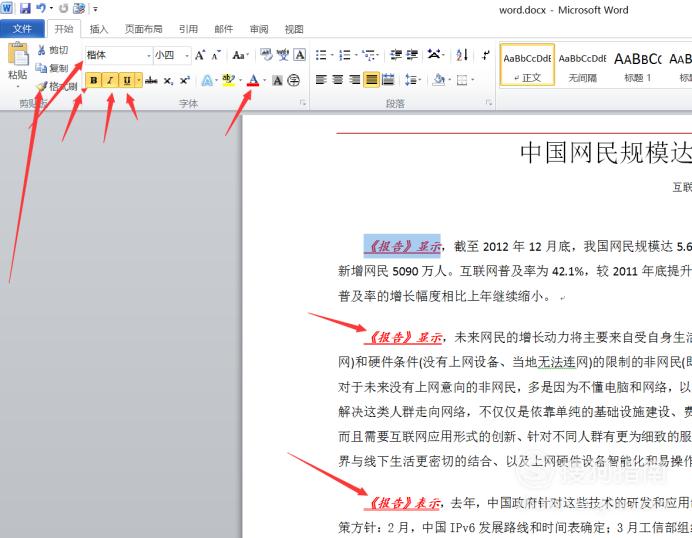Image resolution: width=692 pixels, height=538 pixels.
Task: Open the font color dropdown arrow
Action: coord(265,80)
